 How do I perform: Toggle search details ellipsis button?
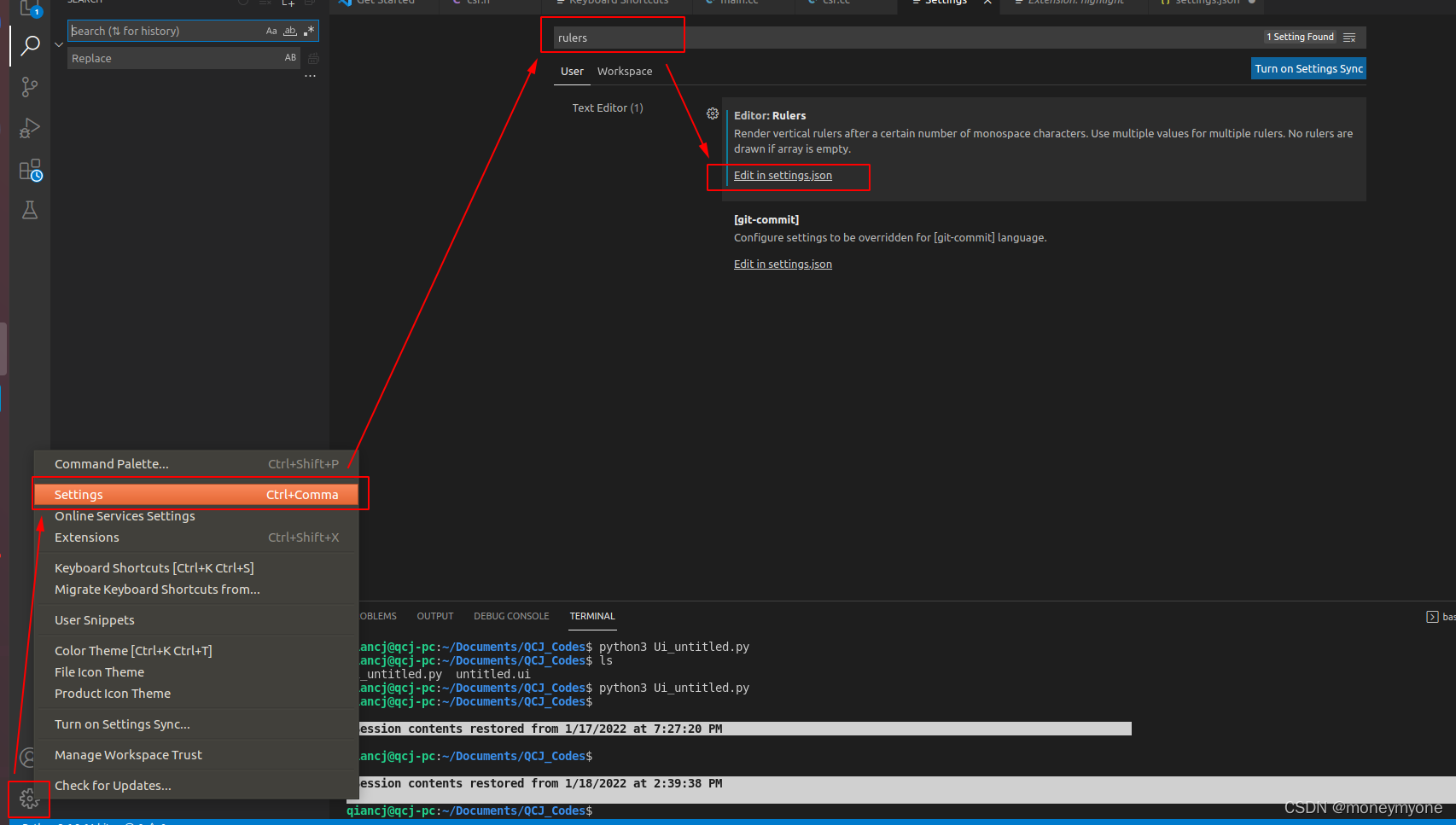pyautogui.click(x=310, y=76)
